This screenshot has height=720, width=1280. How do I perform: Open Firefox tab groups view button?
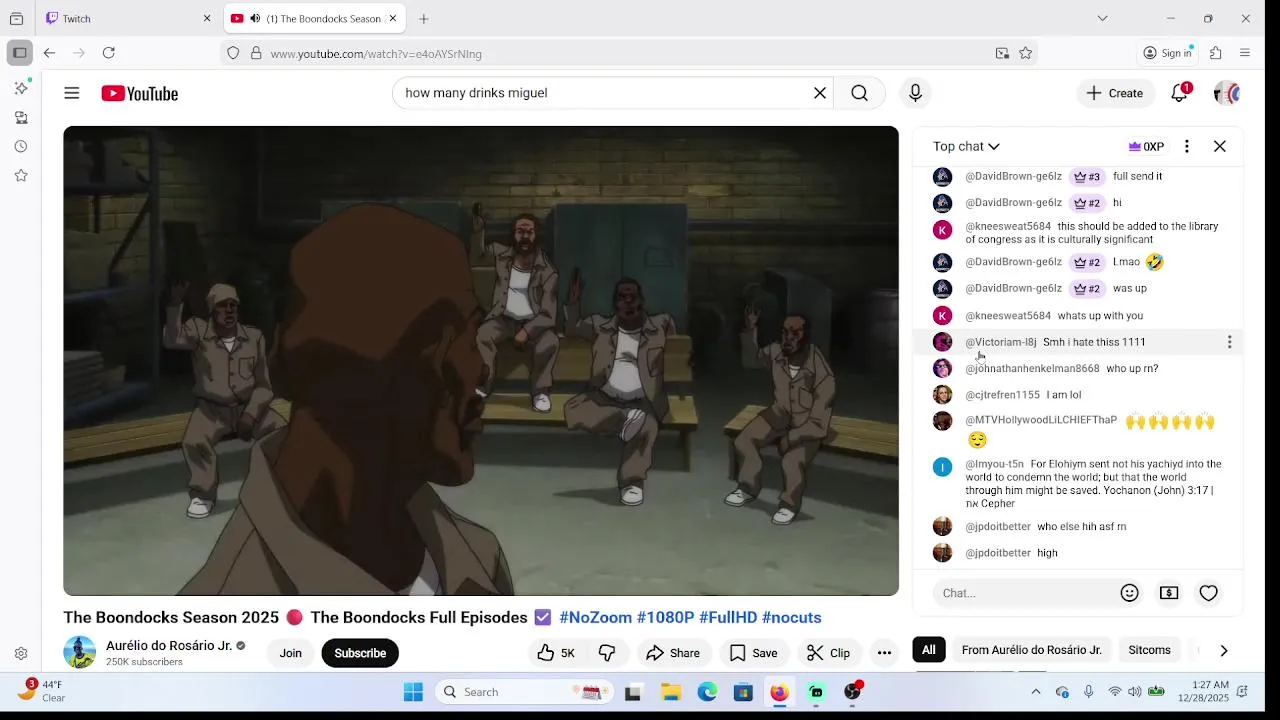click(x=16, y=18)
